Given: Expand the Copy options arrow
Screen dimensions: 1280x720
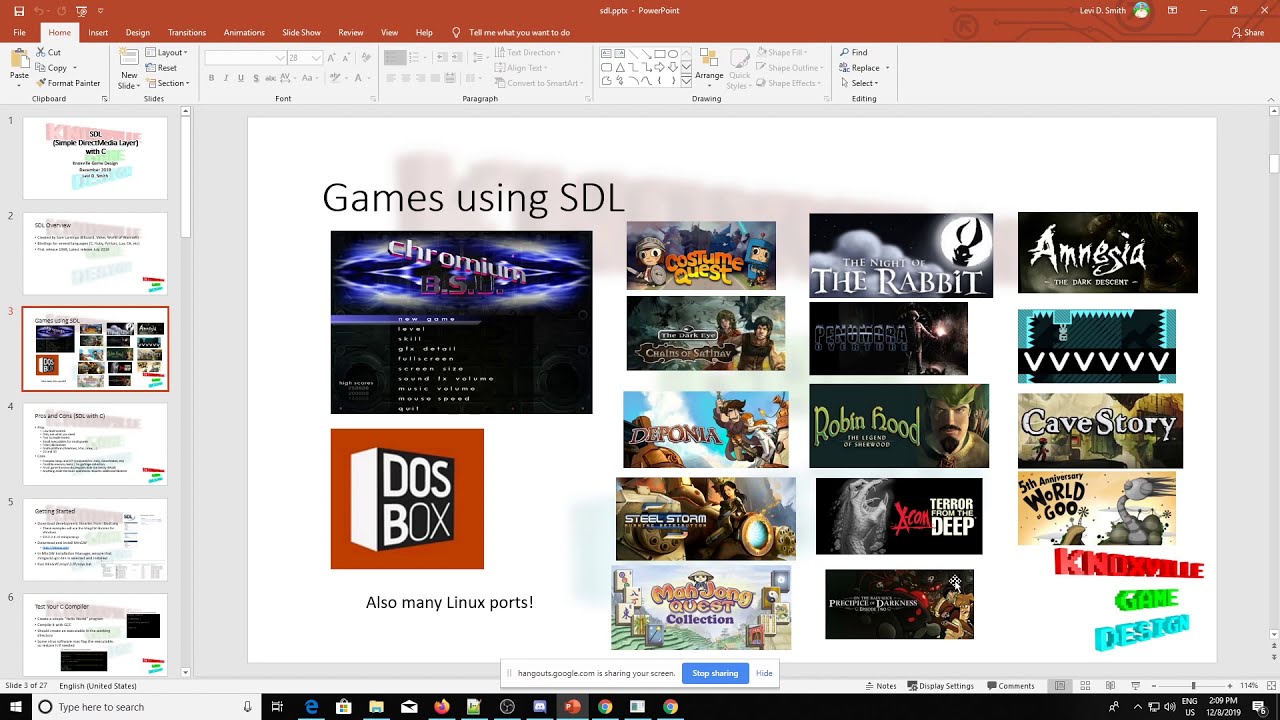Looking at the screenshot, I should tap(77, 68).
